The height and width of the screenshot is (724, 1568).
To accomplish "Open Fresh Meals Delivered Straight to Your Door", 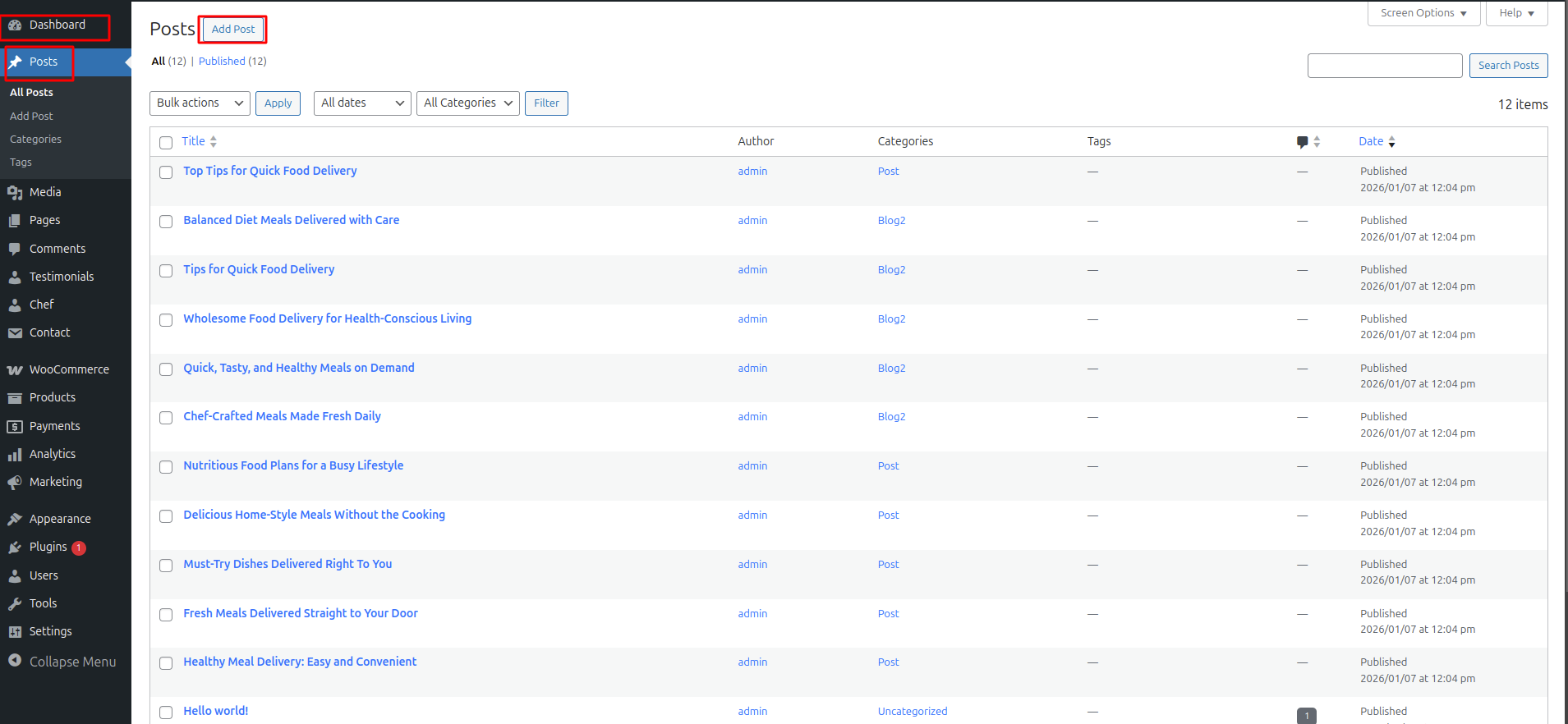I will 301,613.
